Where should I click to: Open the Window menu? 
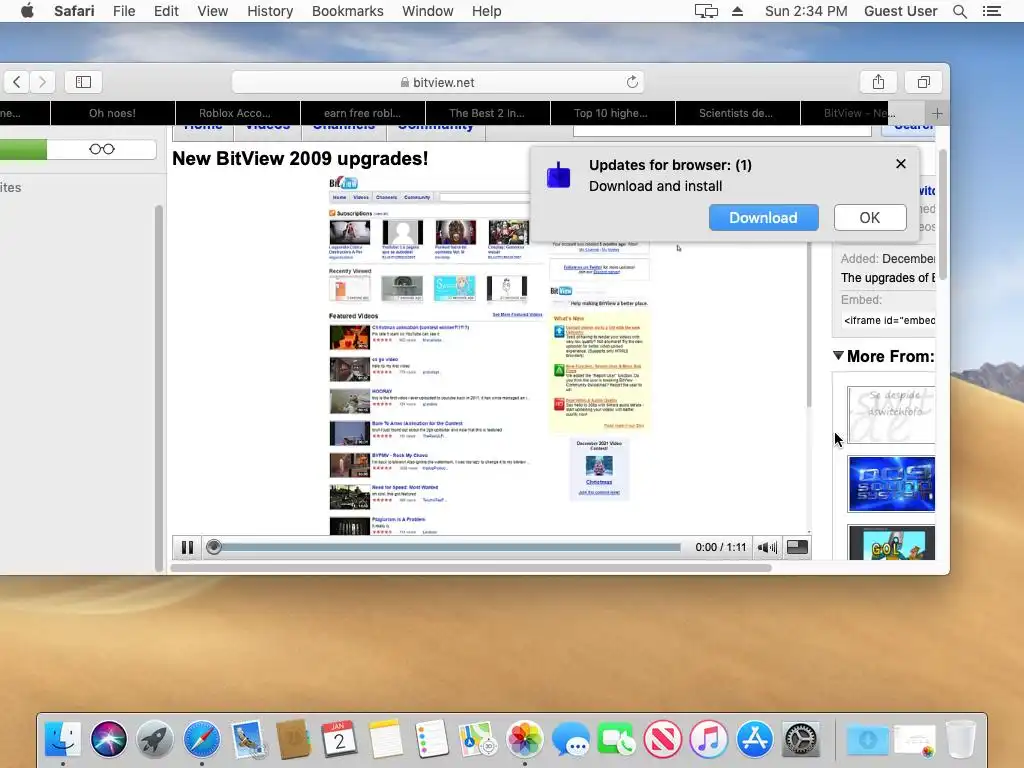(x=428, y=11)
